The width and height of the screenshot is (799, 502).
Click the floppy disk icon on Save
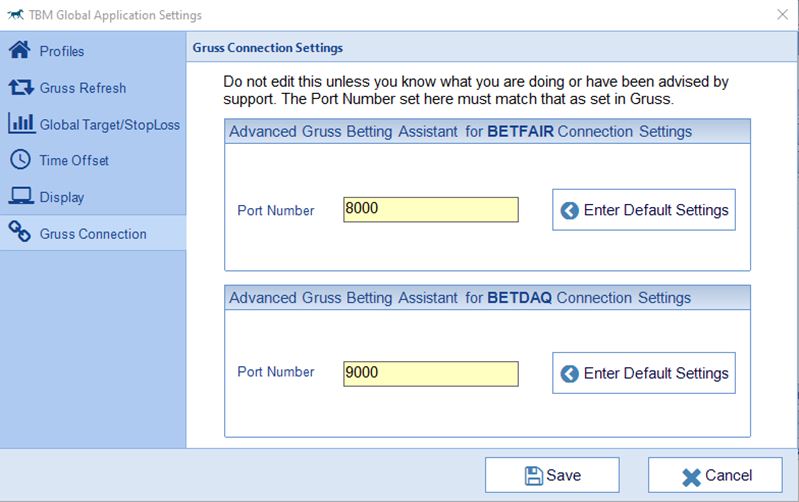pos(533,476)
